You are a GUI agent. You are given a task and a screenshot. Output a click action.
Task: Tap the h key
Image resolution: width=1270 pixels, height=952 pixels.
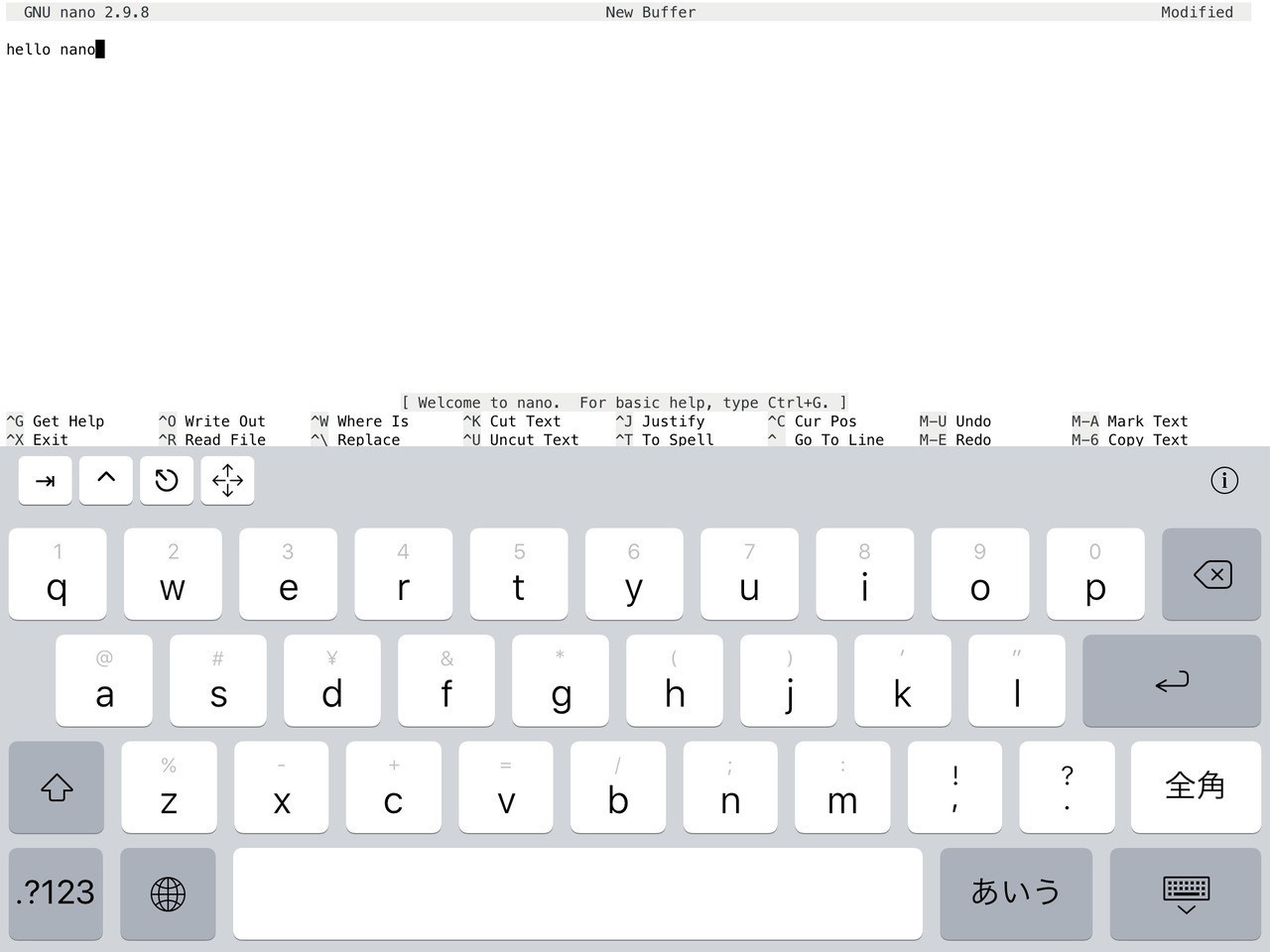[675, 681]
